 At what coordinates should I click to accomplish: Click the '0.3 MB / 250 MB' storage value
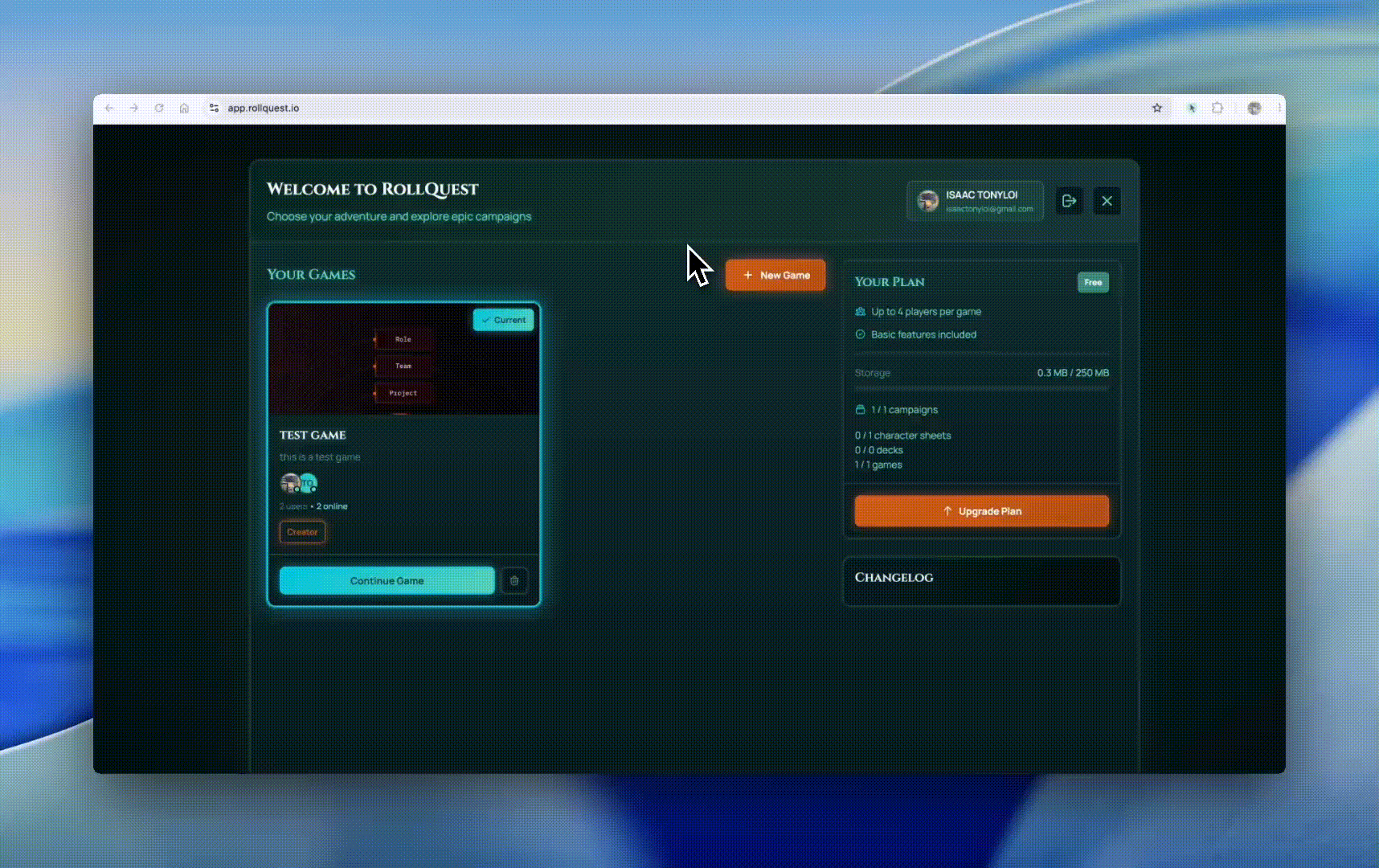click(x=1073, y=373)
